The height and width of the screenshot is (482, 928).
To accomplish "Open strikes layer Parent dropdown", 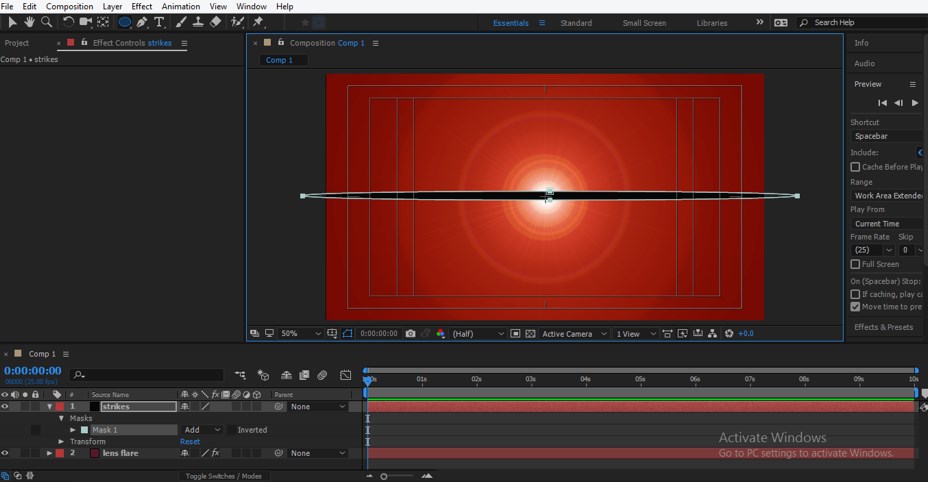I will tap(317, 407).
